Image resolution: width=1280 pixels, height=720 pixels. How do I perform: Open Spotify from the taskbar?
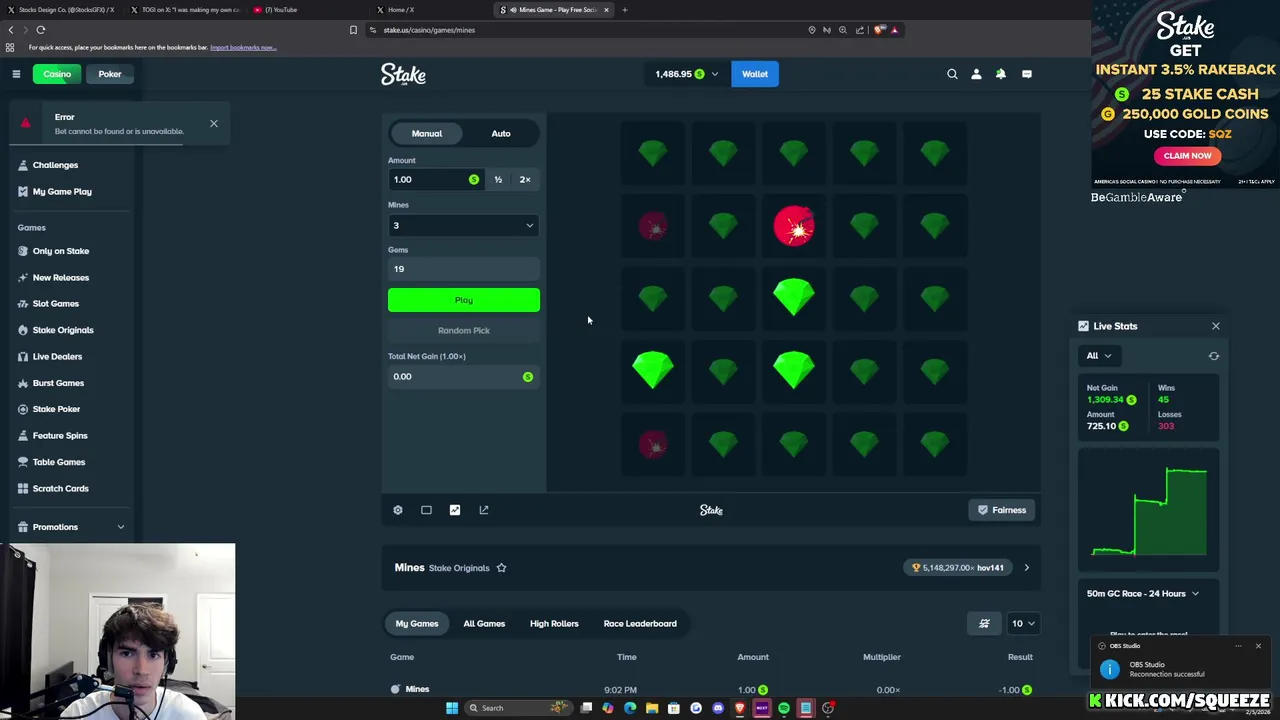point(784,708)
